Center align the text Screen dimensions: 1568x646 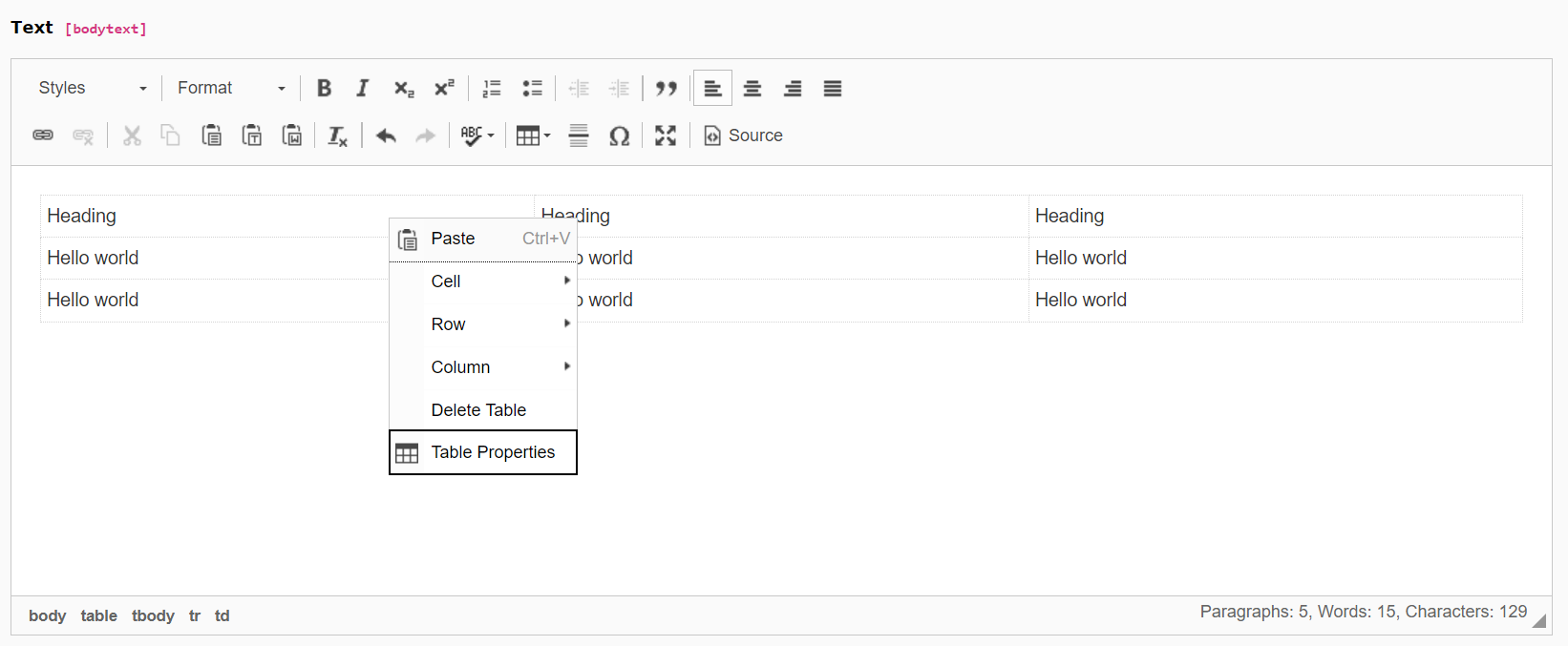(x=752, y=88)
